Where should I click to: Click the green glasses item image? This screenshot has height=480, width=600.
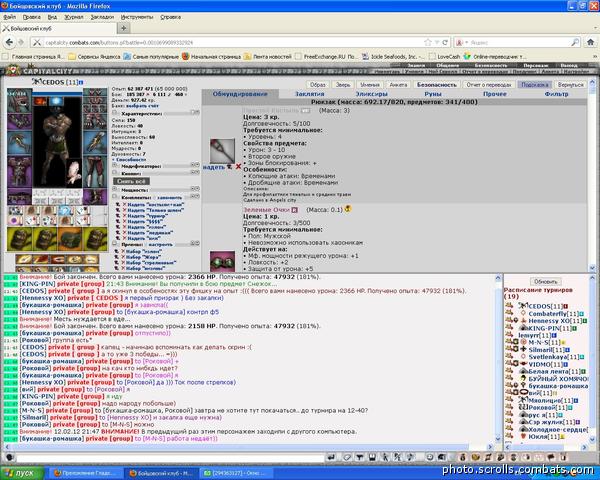pyautogui.click(x=222, y=261)
